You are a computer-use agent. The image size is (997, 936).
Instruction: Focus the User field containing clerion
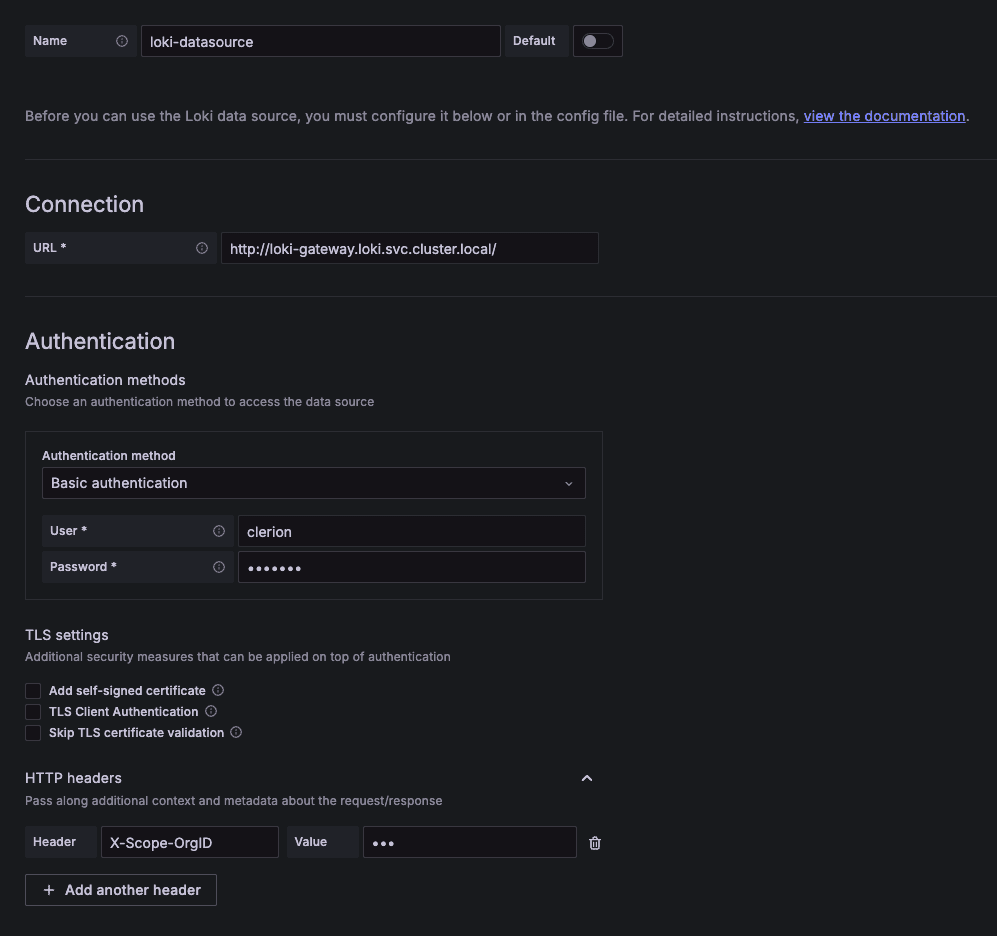pos(411,531)
